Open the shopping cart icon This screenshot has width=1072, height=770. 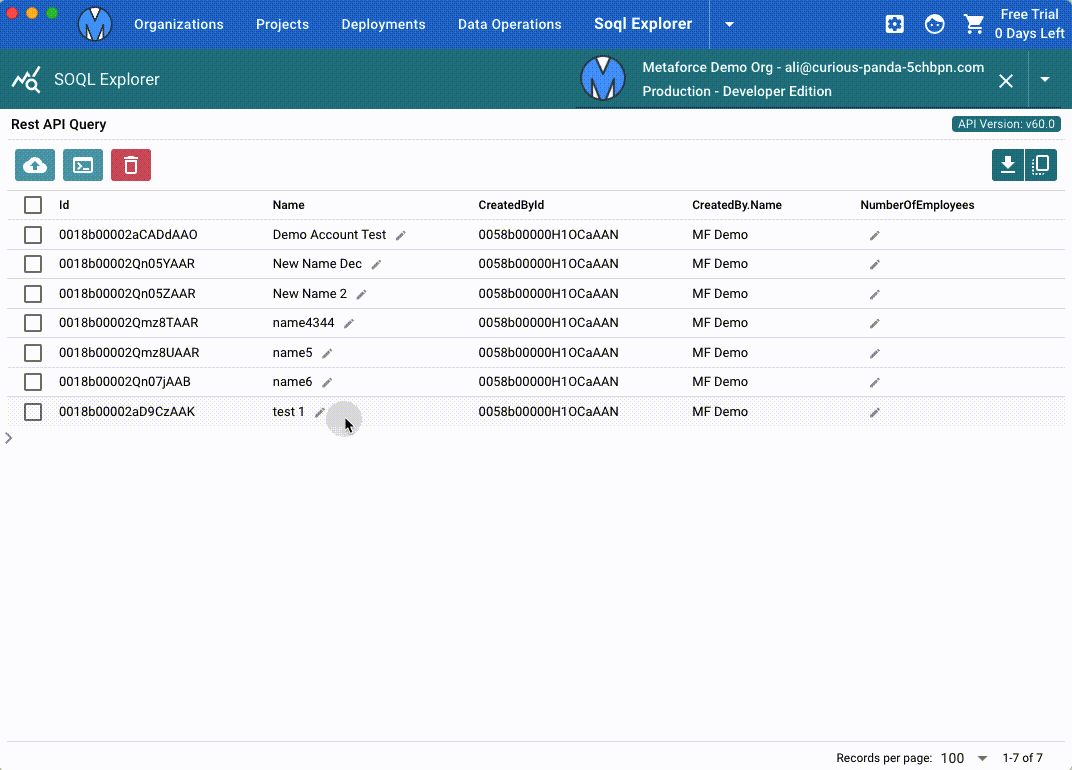[x=974, y=24]
